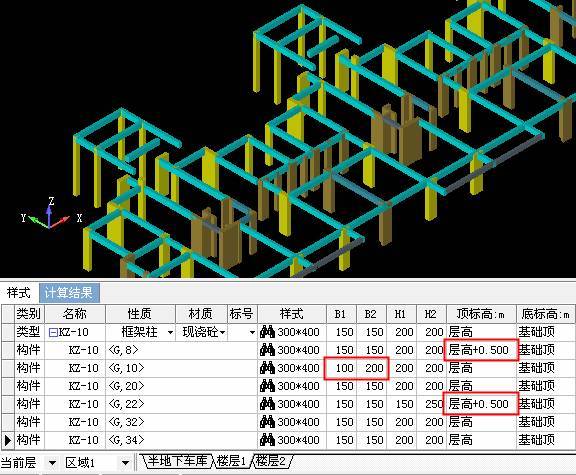Collapse the KZ-10 type tree node

53,332
